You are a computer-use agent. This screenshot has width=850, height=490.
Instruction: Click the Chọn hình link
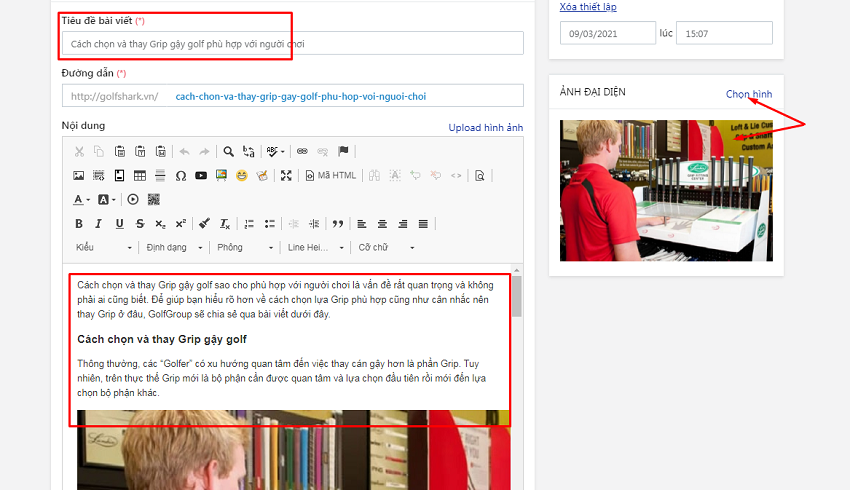pyautogui.click(x=748, y=94)
